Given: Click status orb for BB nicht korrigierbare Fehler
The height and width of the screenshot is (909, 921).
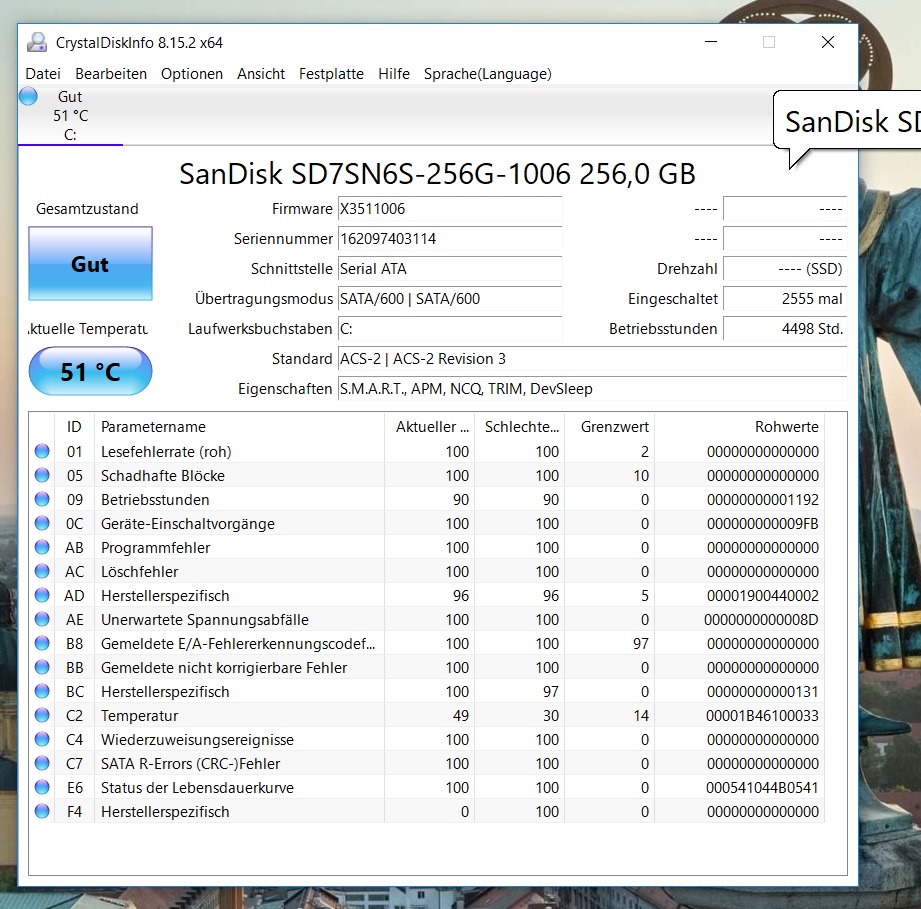Looking at the screenshot, I should (x=42, y=667).
